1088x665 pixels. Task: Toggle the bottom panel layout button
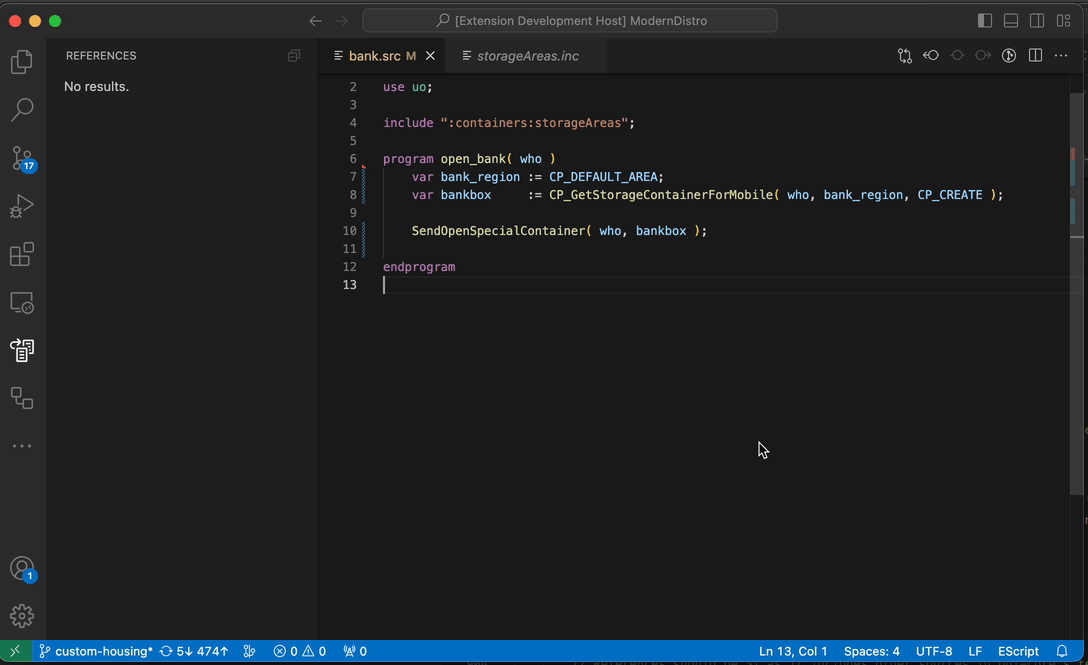coord(1011,21)
